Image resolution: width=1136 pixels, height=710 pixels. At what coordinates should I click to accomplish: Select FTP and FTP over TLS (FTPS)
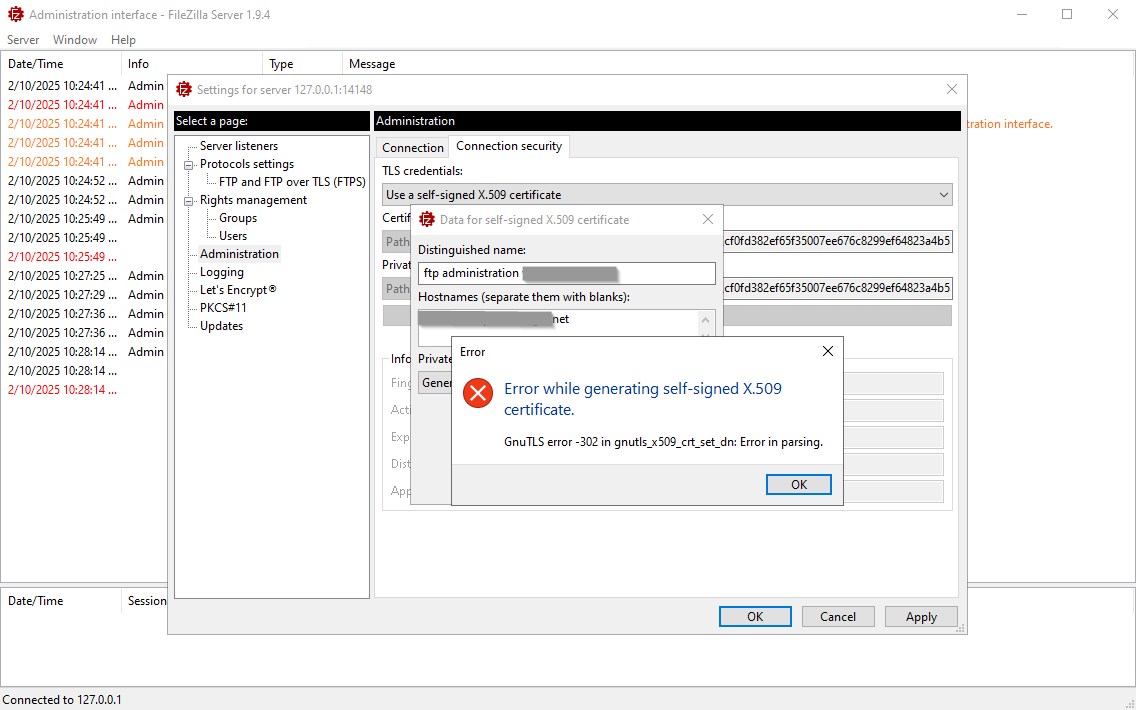(x=292, y=183)
